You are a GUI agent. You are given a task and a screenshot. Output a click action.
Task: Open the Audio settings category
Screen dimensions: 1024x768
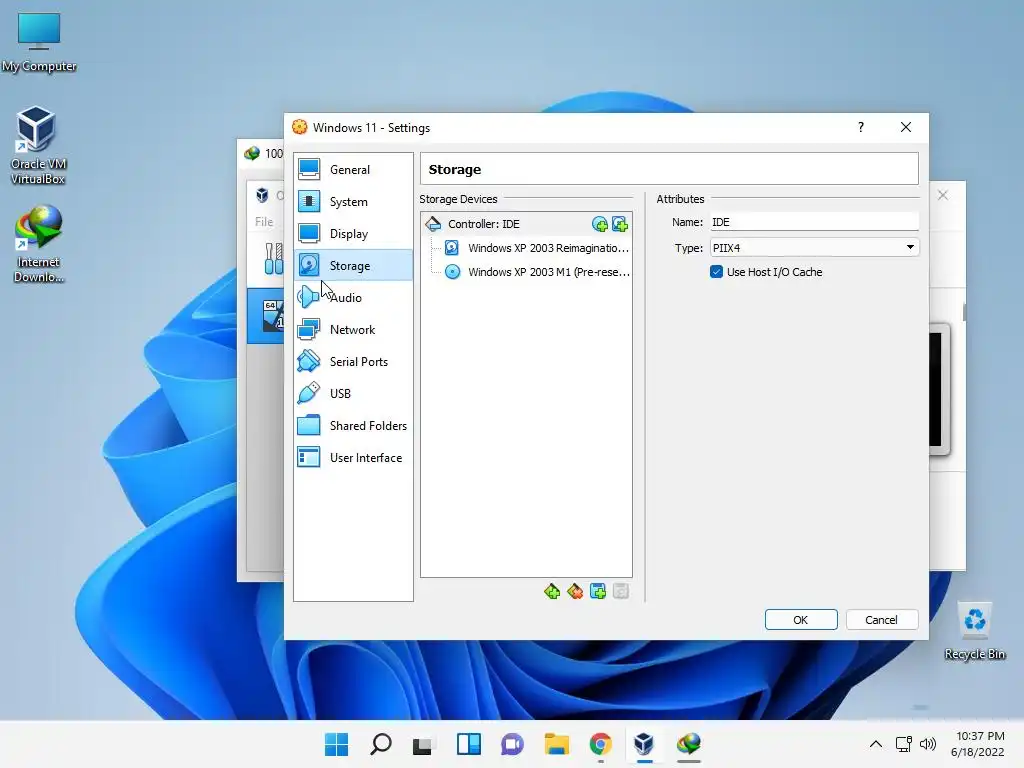click(353, 298)
